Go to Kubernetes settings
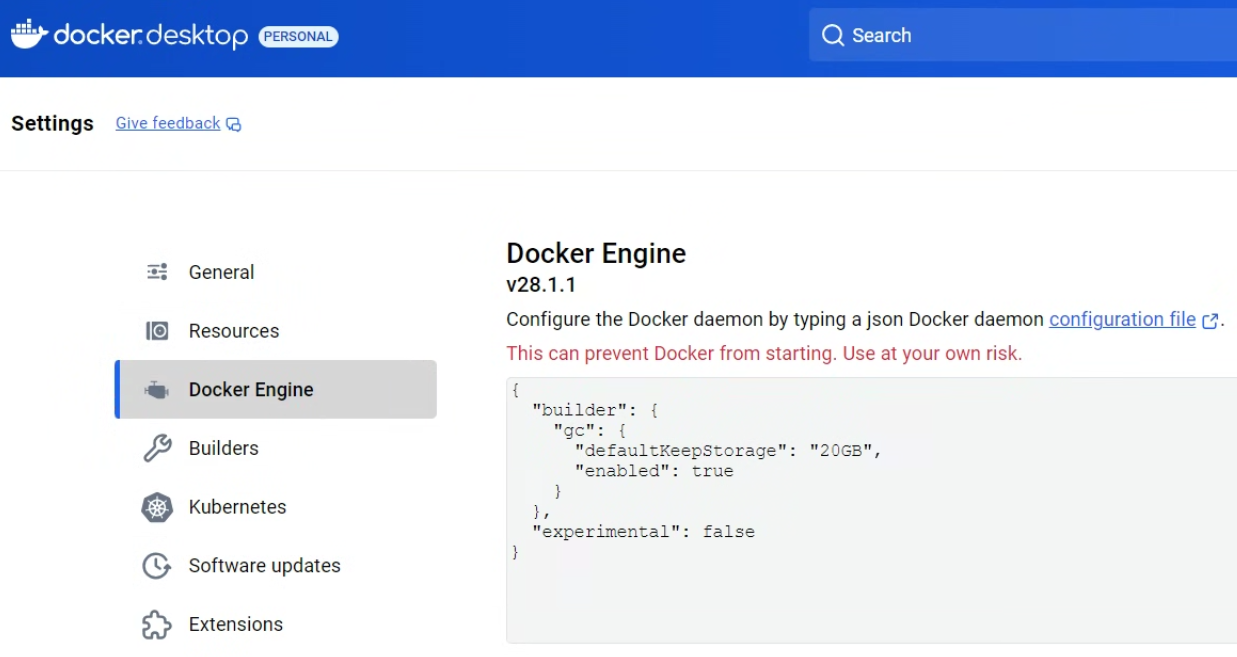 click(237, 507)
